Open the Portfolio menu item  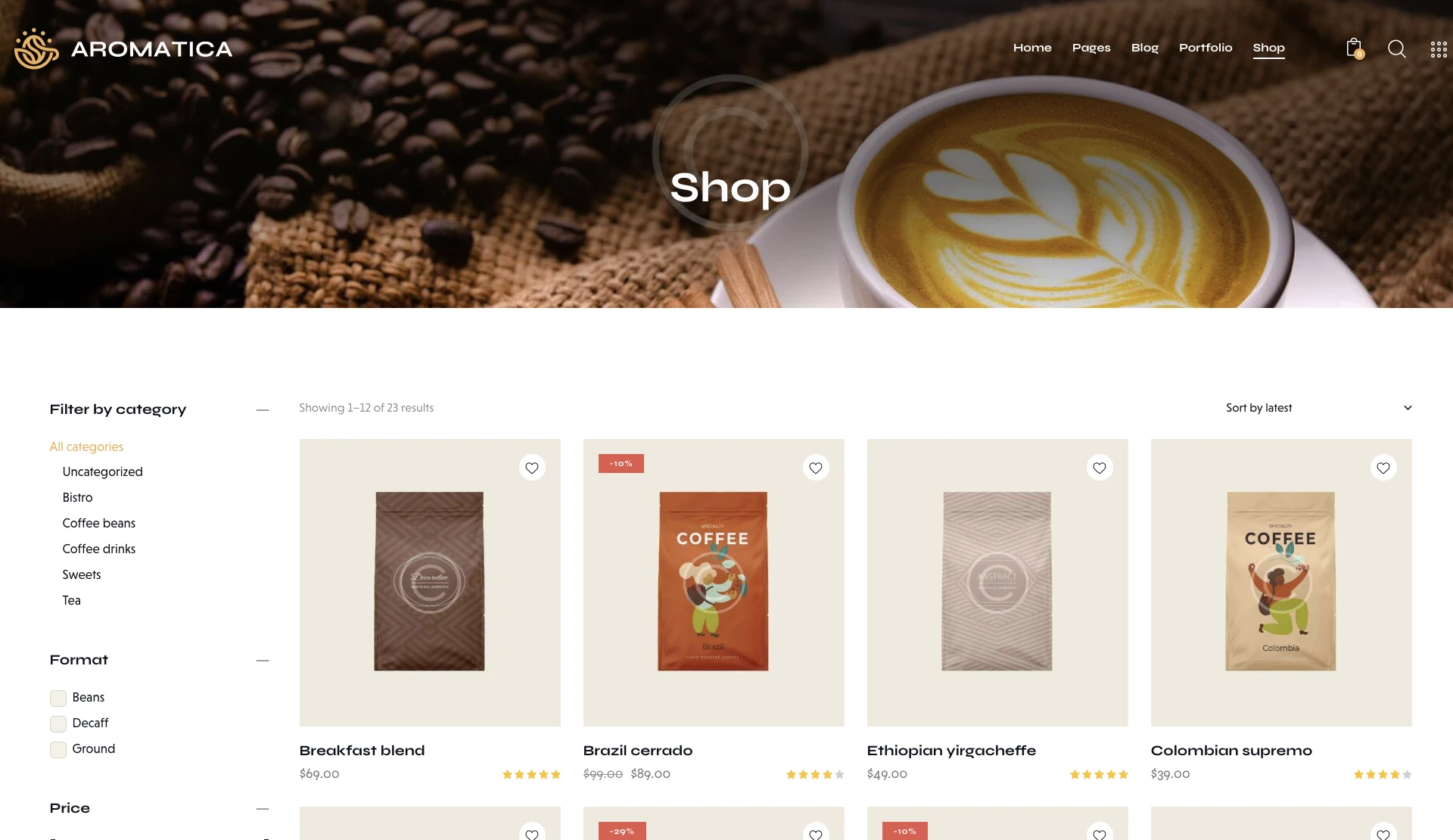[x=1206, y=48]
